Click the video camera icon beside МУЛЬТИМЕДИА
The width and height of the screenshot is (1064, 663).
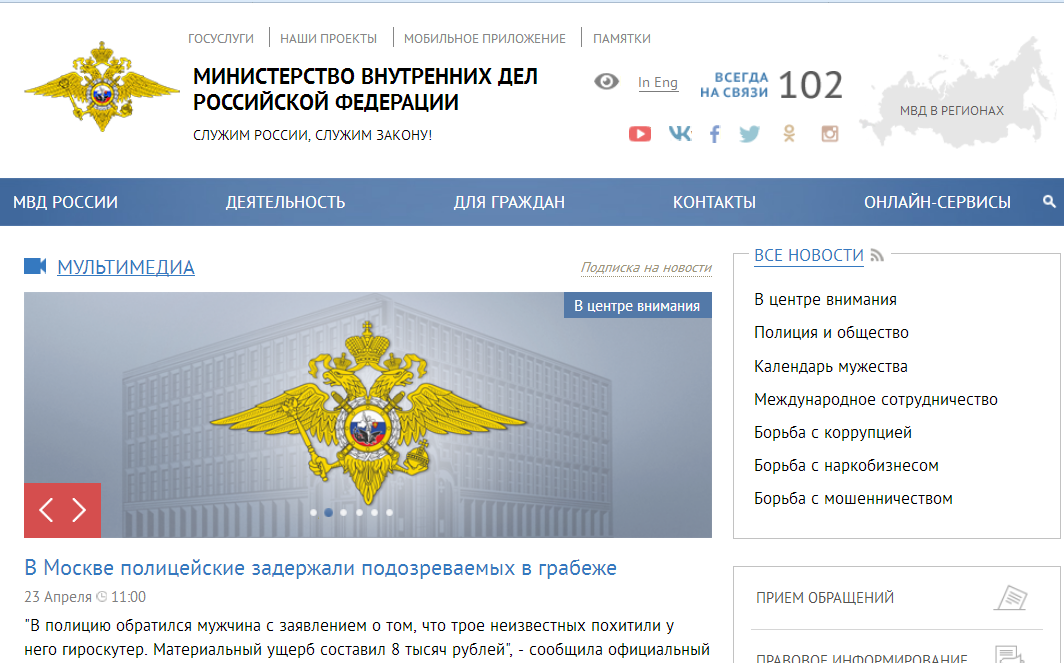[x=35, y=266]
